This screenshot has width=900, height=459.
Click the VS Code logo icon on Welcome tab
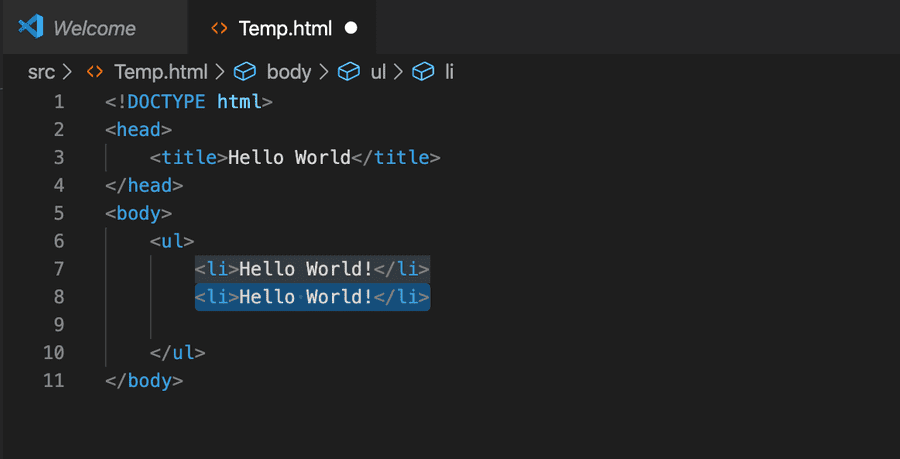point(31,27)
